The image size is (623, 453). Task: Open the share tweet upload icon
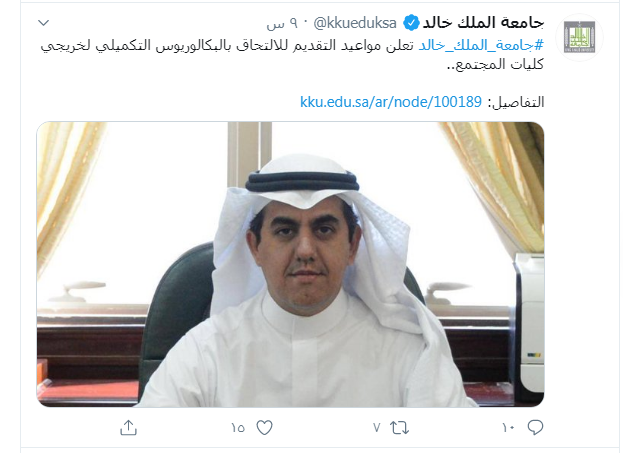(128, 428)
